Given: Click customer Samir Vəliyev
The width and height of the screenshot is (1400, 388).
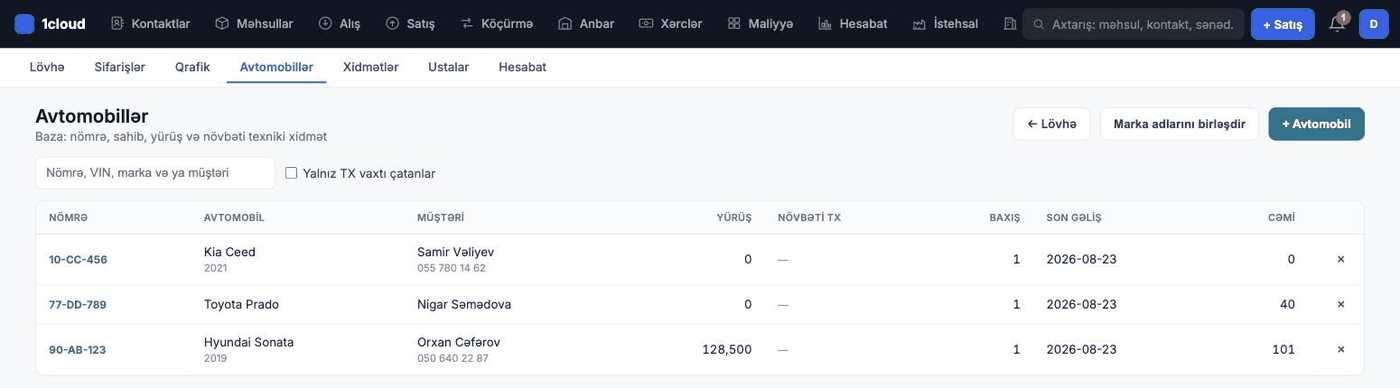Looking at the screenshot, I should pos(455,252).
